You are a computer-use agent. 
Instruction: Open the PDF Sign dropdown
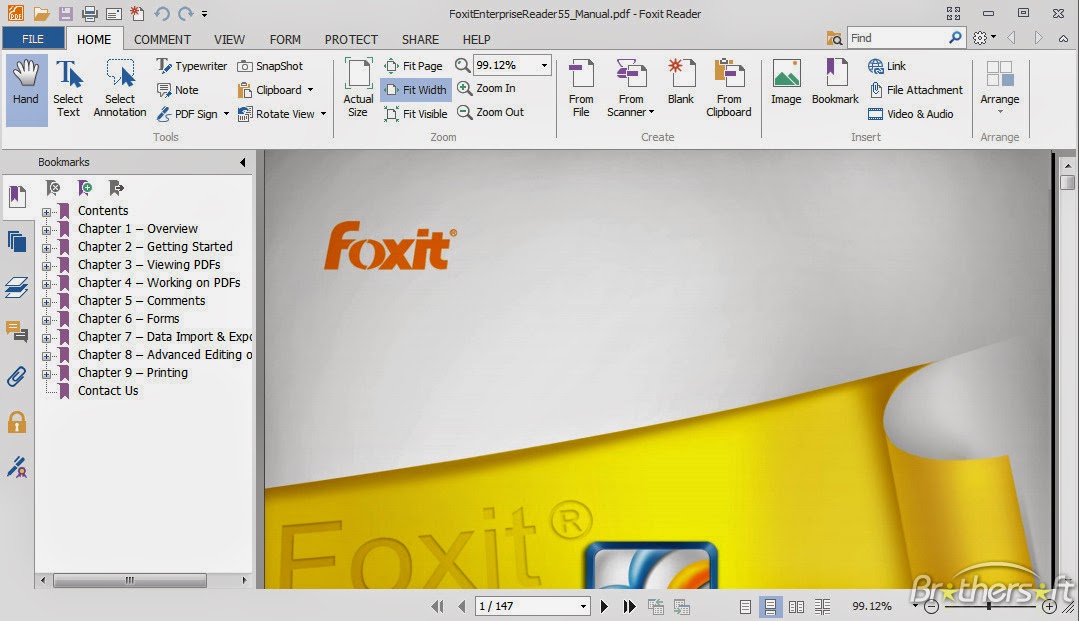(226, 114)
